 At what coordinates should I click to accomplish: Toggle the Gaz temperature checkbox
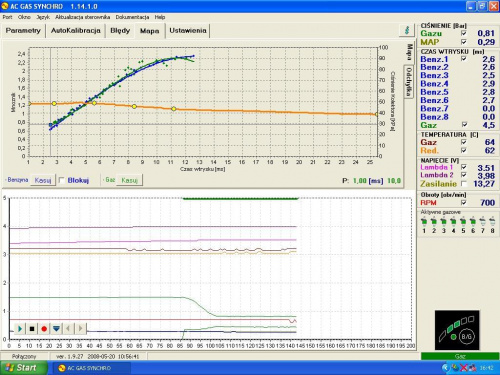464,142
